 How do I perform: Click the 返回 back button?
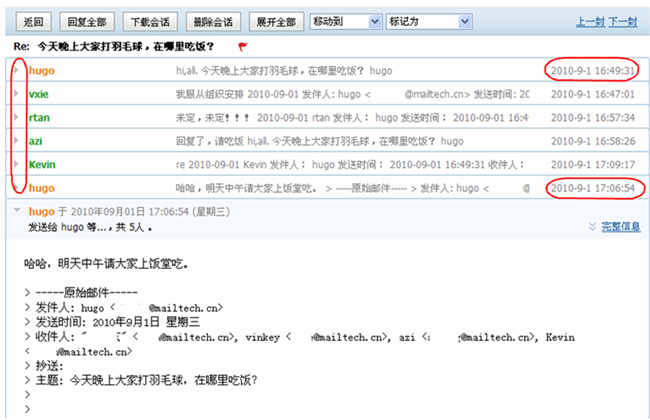[32, 21]
